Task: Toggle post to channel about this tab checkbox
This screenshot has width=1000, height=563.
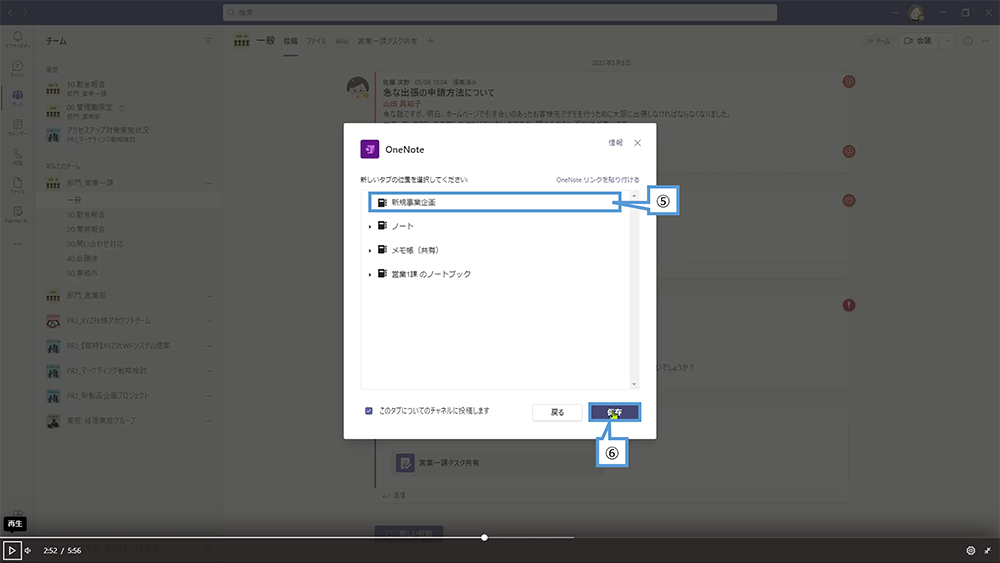Action: pos(369,411)
